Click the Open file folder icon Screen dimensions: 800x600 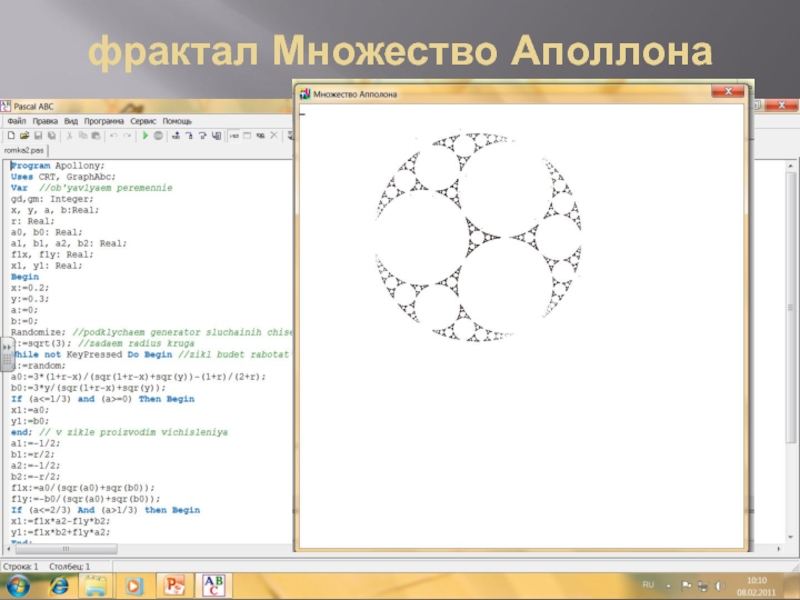[23, 135]
